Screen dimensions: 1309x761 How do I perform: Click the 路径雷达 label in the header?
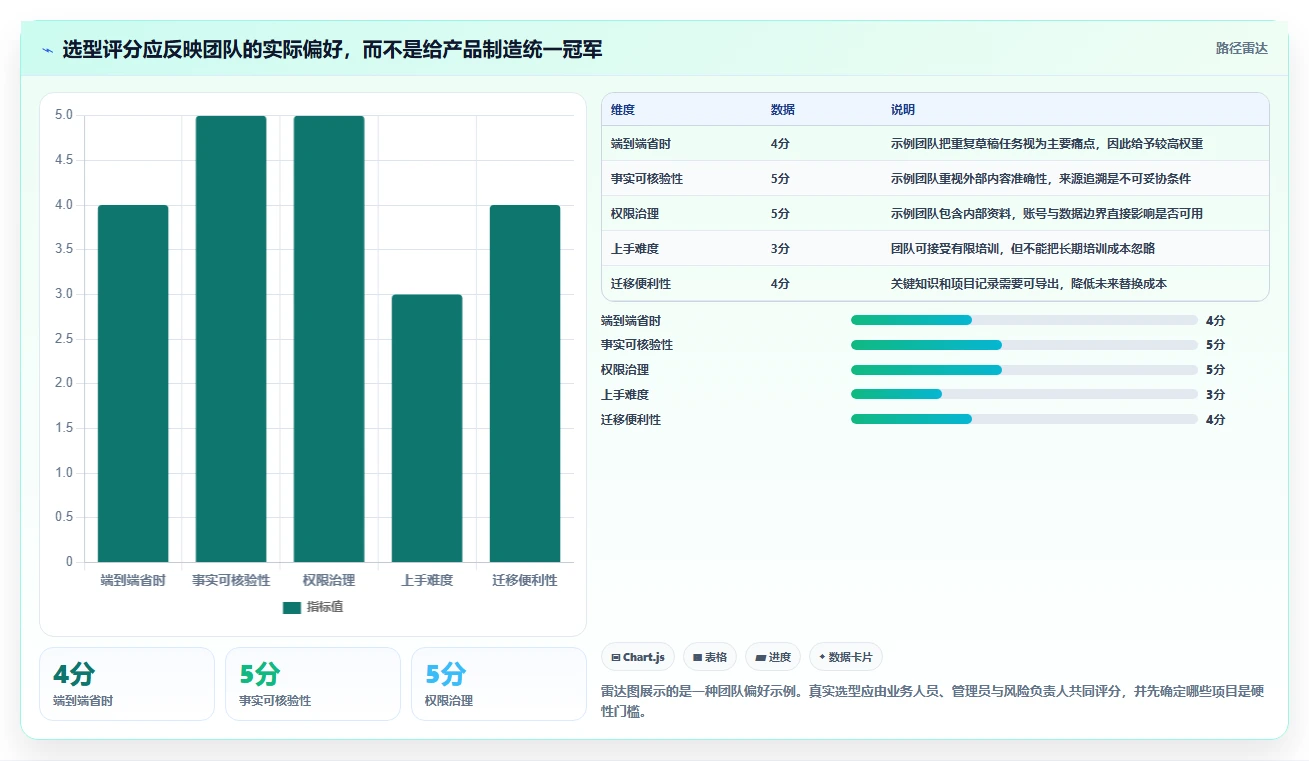(x=1242, y=48)
